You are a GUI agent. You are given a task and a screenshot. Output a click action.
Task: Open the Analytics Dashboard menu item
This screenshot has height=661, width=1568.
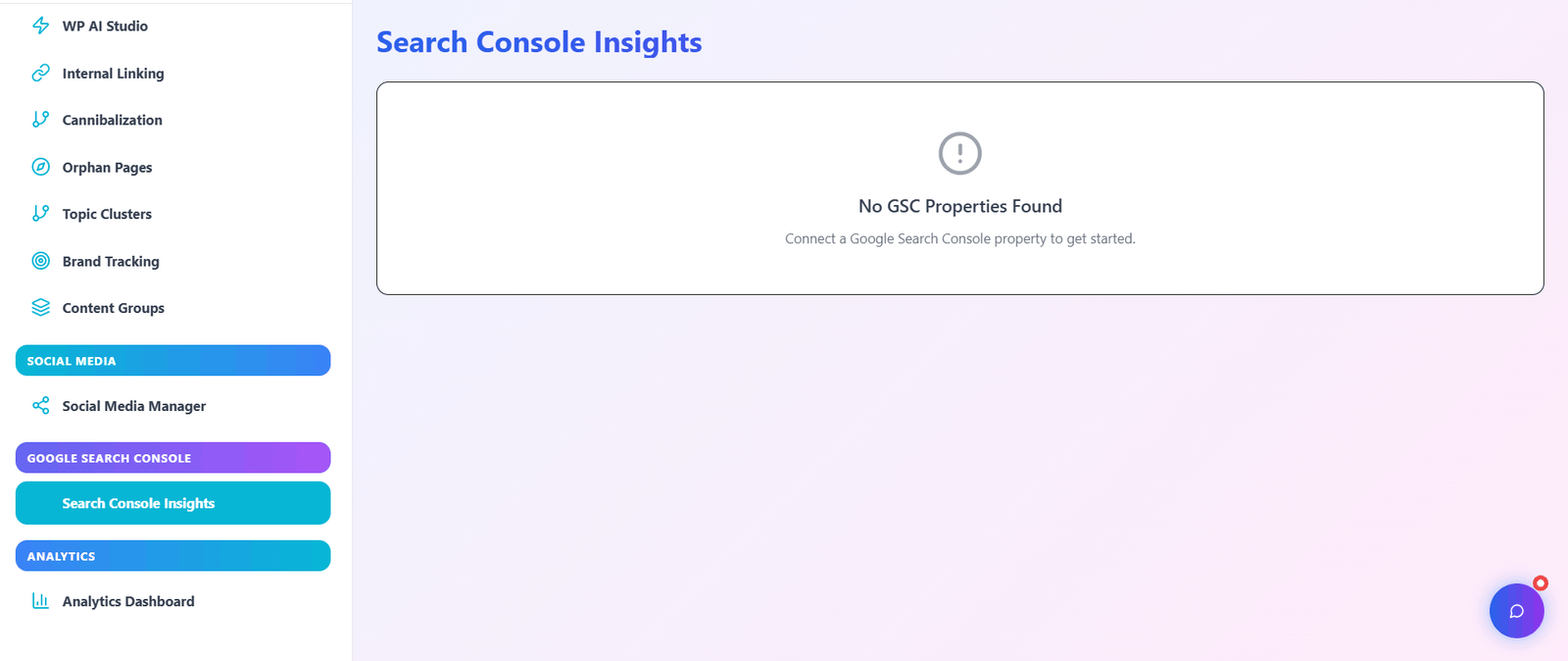[x=128, y=600]
